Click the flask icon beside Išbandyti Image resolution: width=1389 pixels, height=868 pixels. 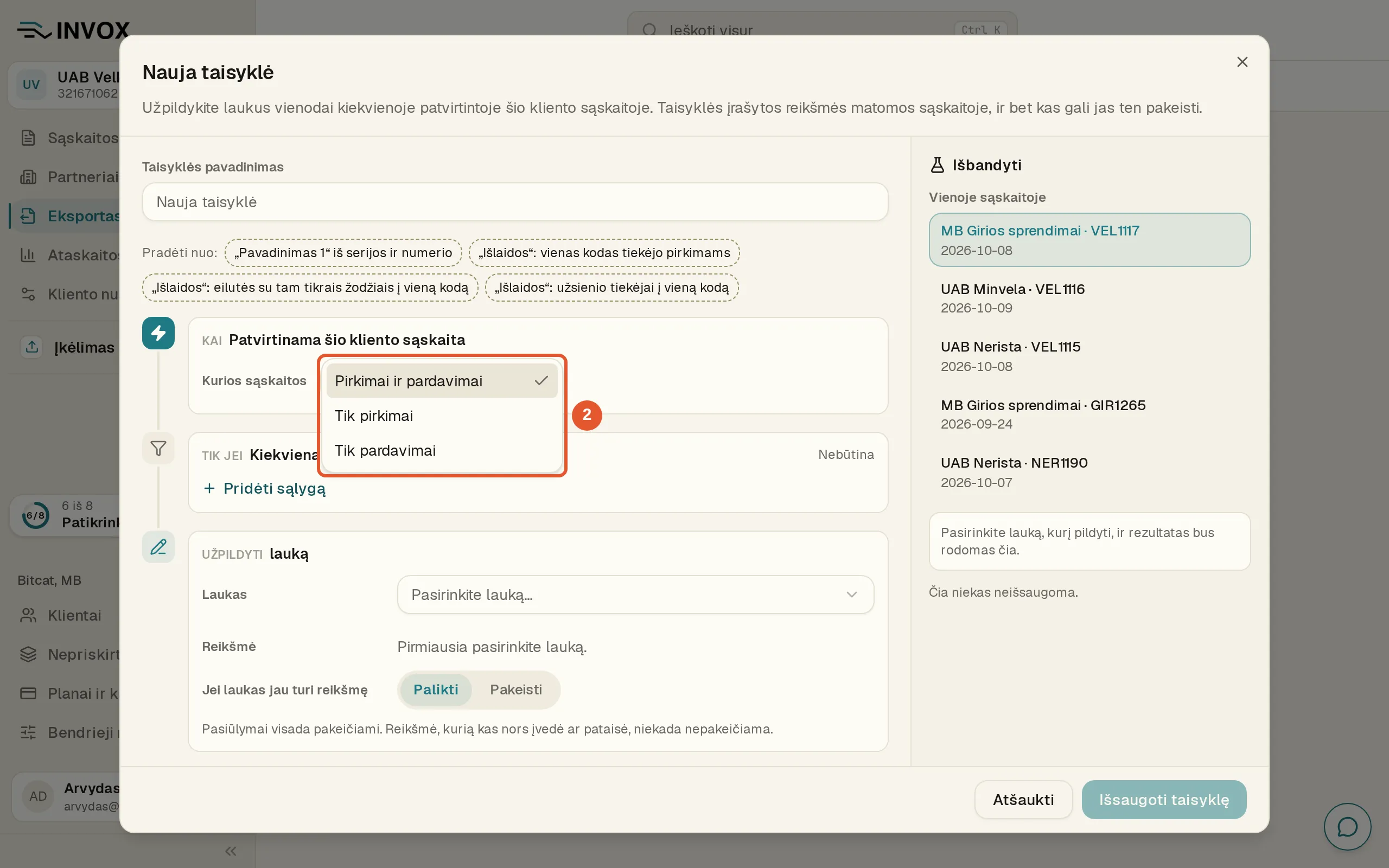pos(936,165)
